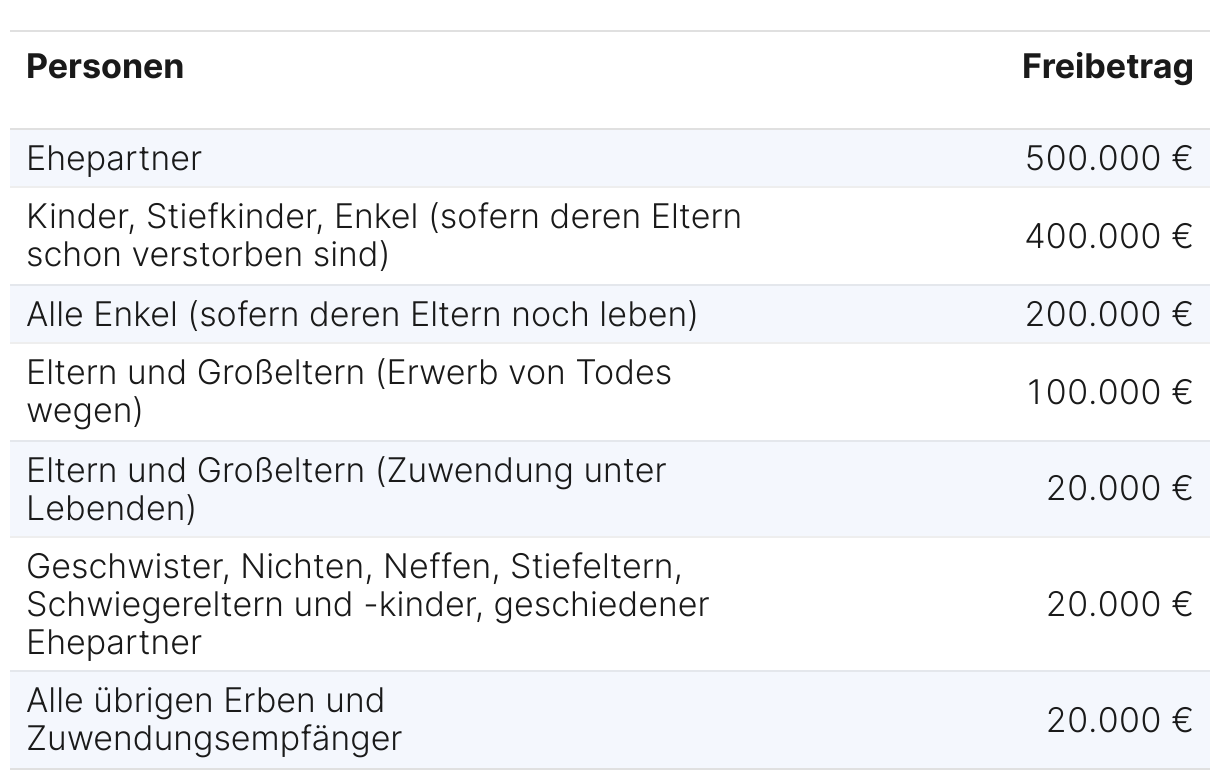1220x780 pixels.
Task: Click the Freibetrag for Zuwendung unter Lebenden
Action: coord(1120,489)
